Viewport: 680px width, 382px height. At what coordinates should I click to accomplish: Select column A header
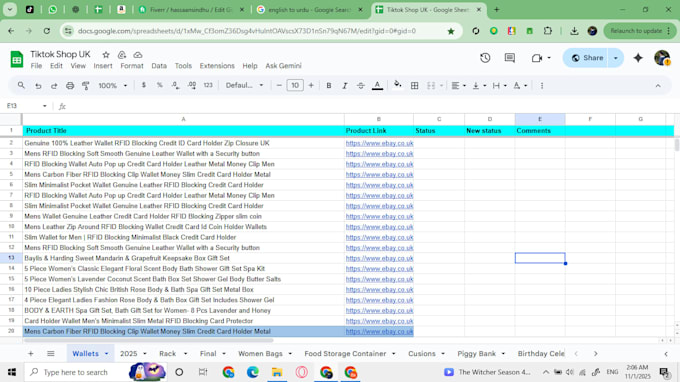[x=183, y=119]
